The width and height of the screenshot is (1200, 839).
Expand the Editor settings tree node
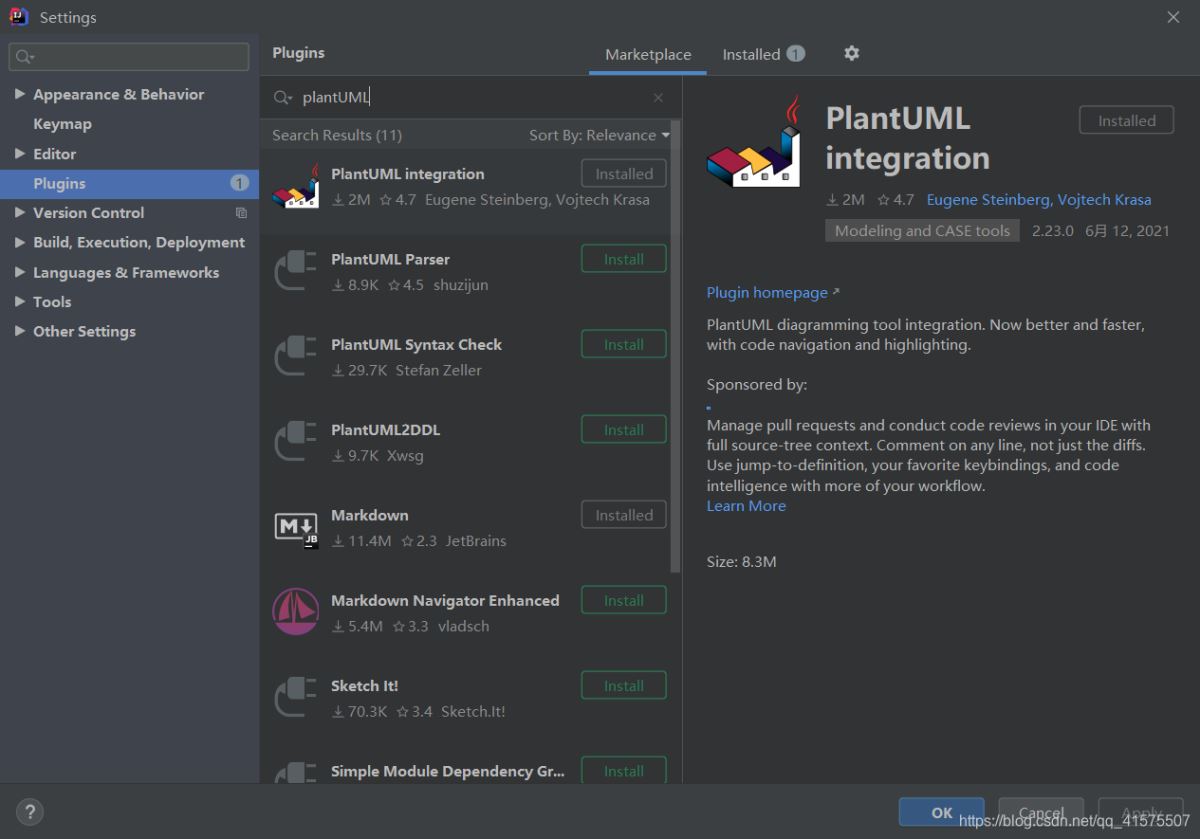(20, 154)
